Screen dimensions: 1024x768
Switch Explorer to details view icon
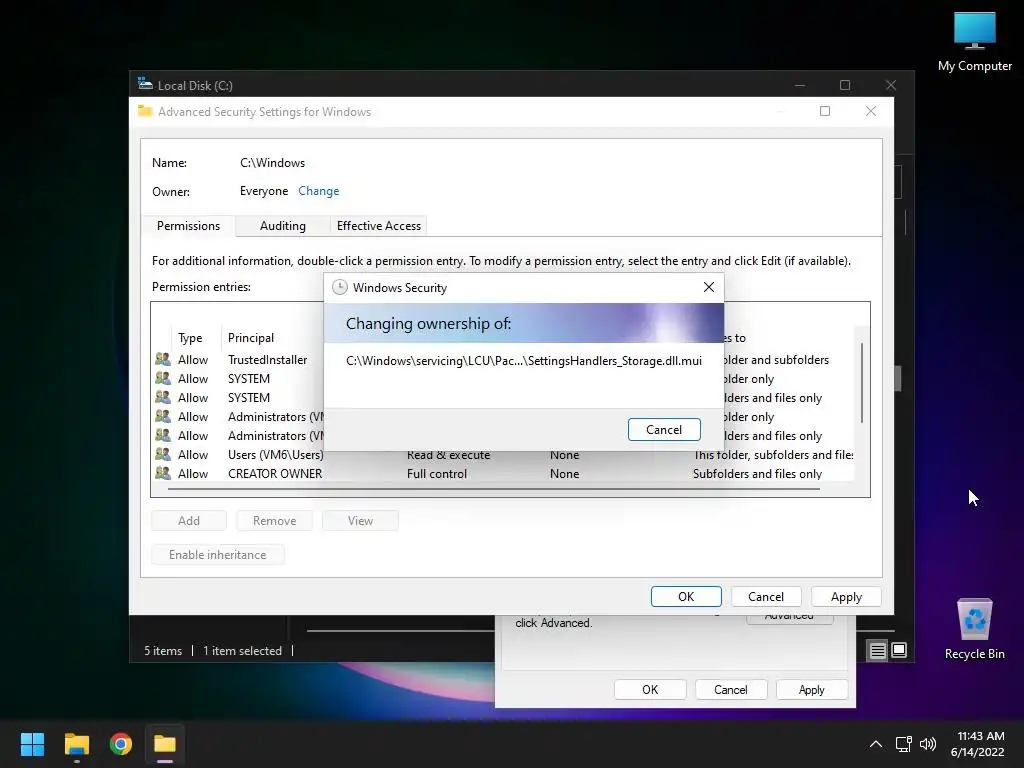click(877, 650)
